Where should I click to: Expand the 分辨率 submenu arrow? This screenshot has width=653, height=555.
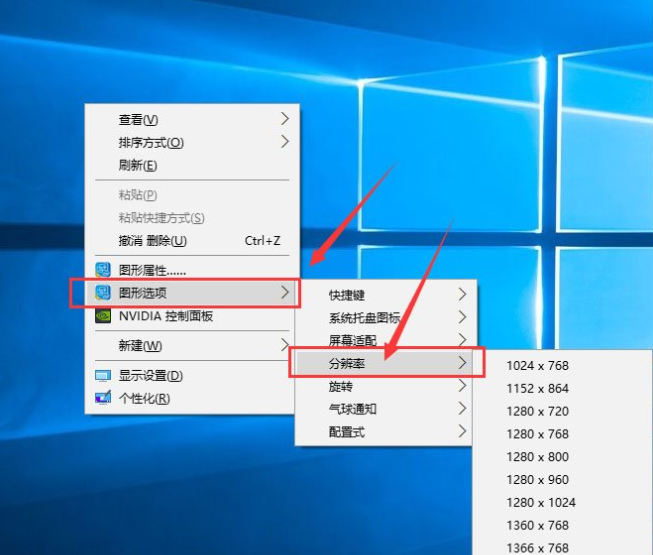462,363
